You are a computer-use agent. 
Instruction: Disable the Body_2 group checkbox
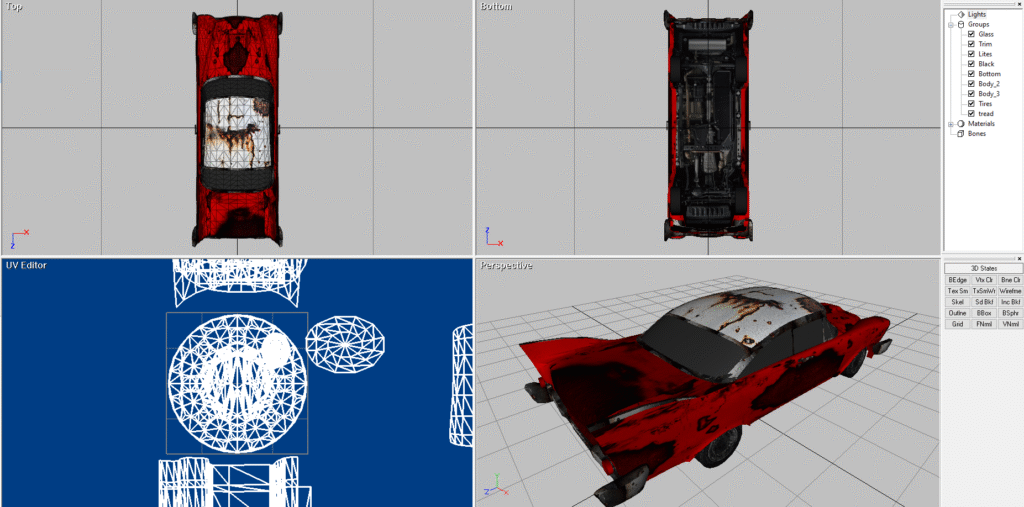971,84
